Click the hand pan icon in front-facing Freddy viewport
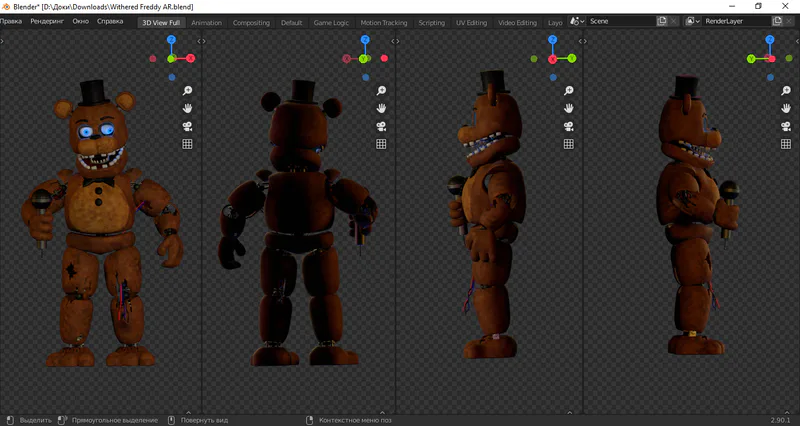Image resolution: width=800 pixels, height=426 pixels. point(187,108)
